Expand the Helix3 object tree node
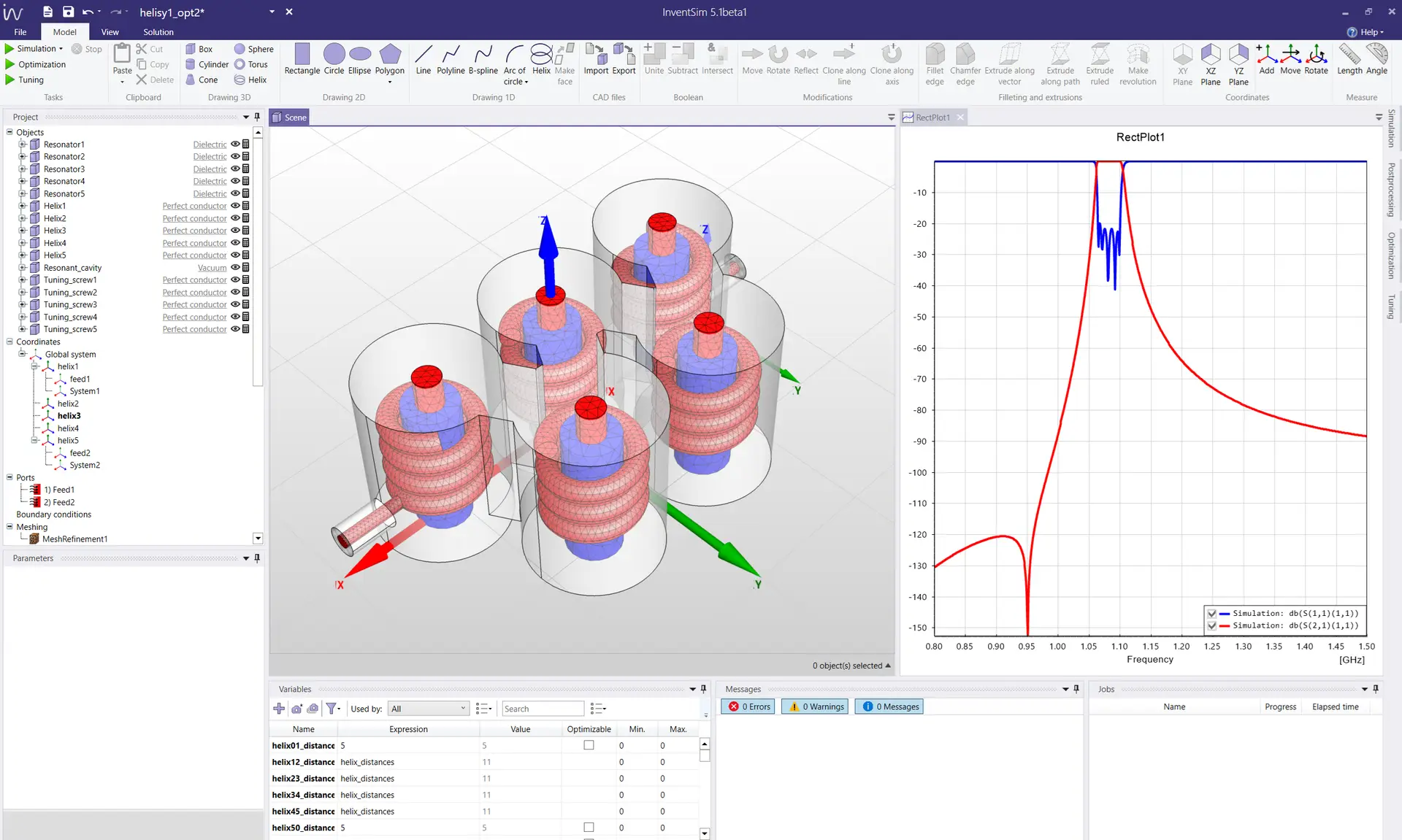This screenshot has height=840, width=1402. click(x=23, y=231)
